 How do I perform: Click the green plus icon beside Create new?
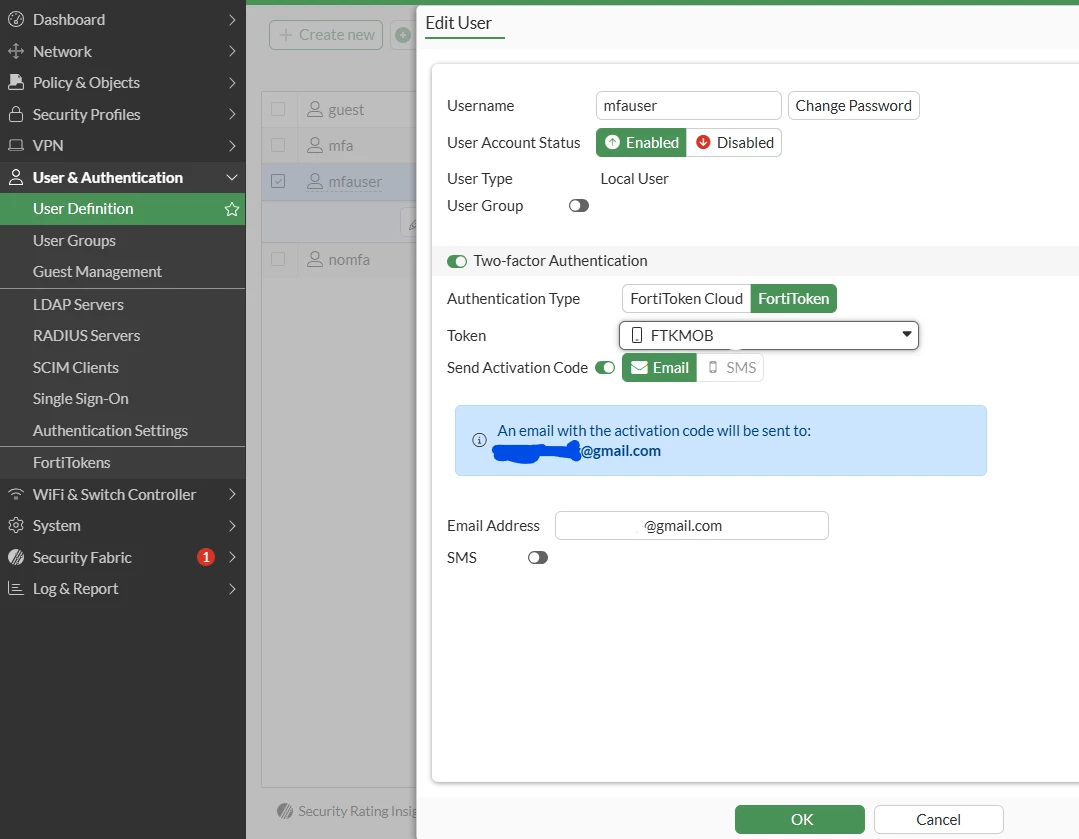(403, 34)
